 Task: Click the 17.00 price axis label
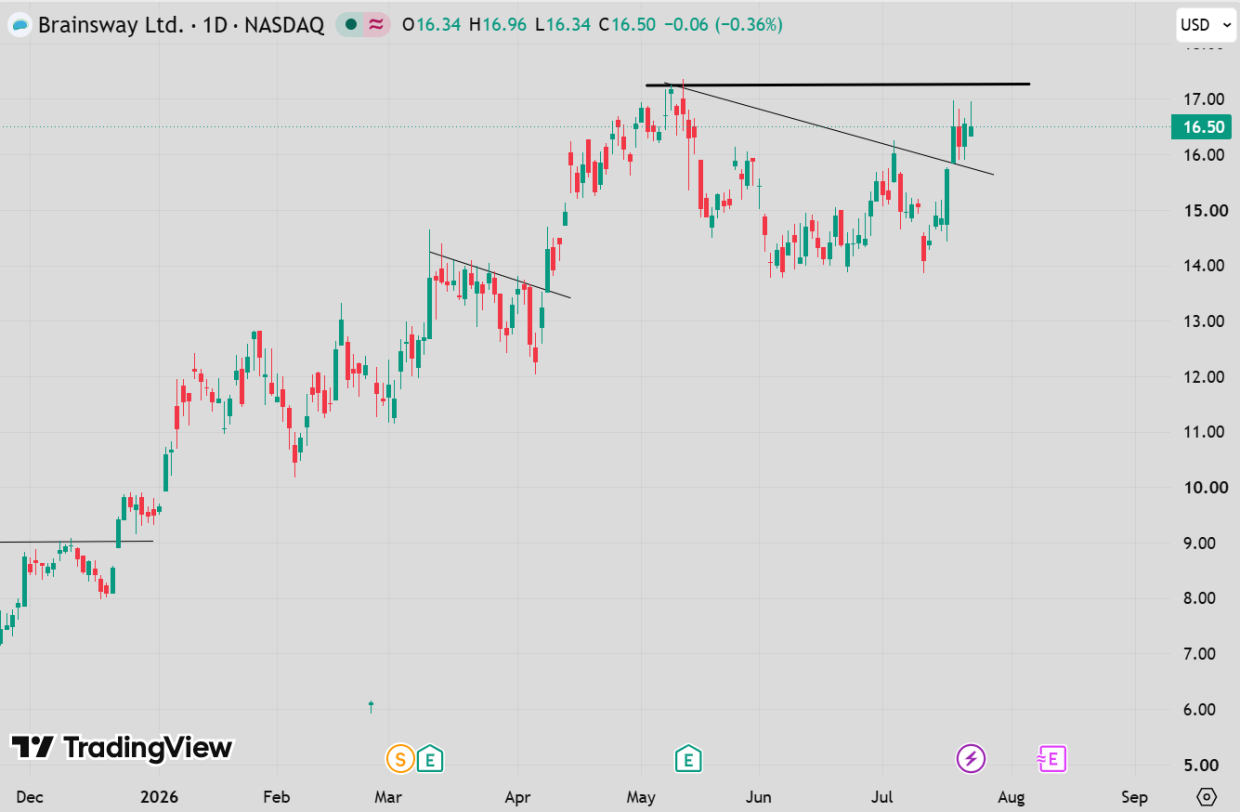click(1202, 99)
